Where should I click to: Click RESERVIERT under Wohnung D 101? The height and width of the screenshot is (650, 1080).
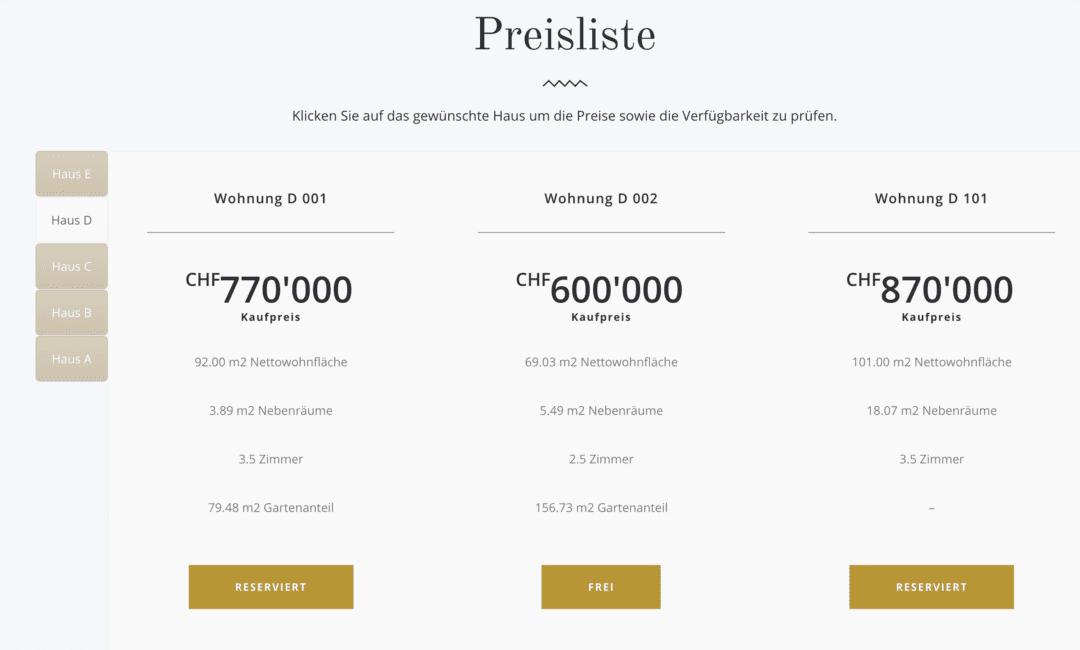931,587
